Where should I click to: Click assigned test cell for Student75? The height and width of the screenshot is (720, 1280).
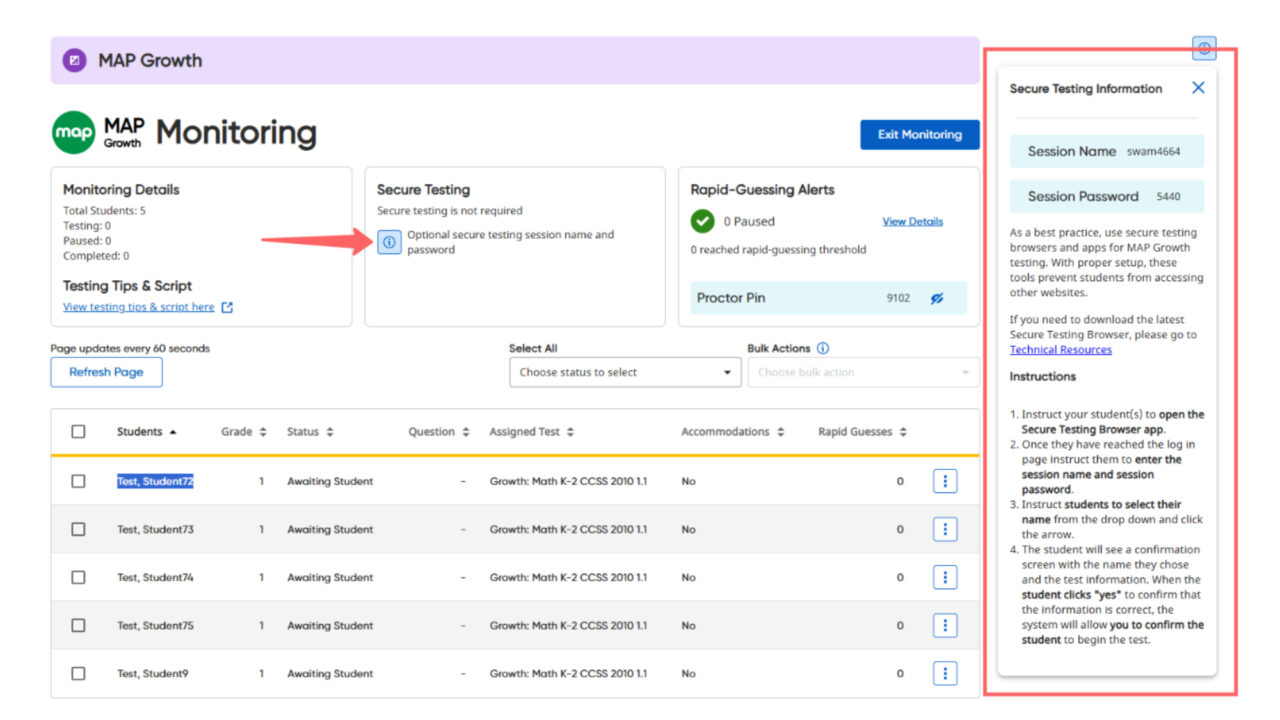[x=568, y=625]
